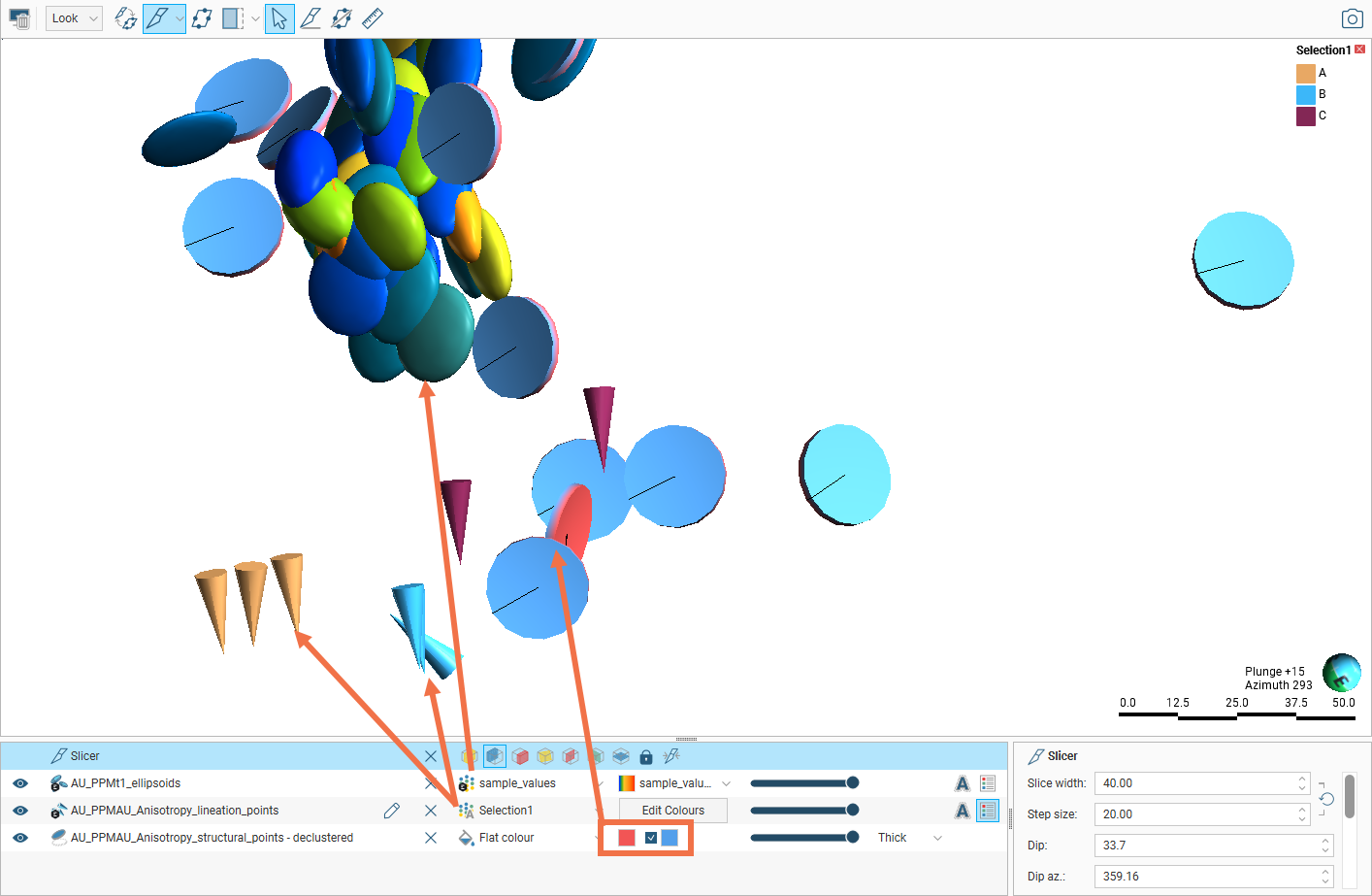Image resolution: width=1372 pixels, height=896 pixels.
Task: Open the legend list icon for sample_values
Action: (x=987, y=782)
